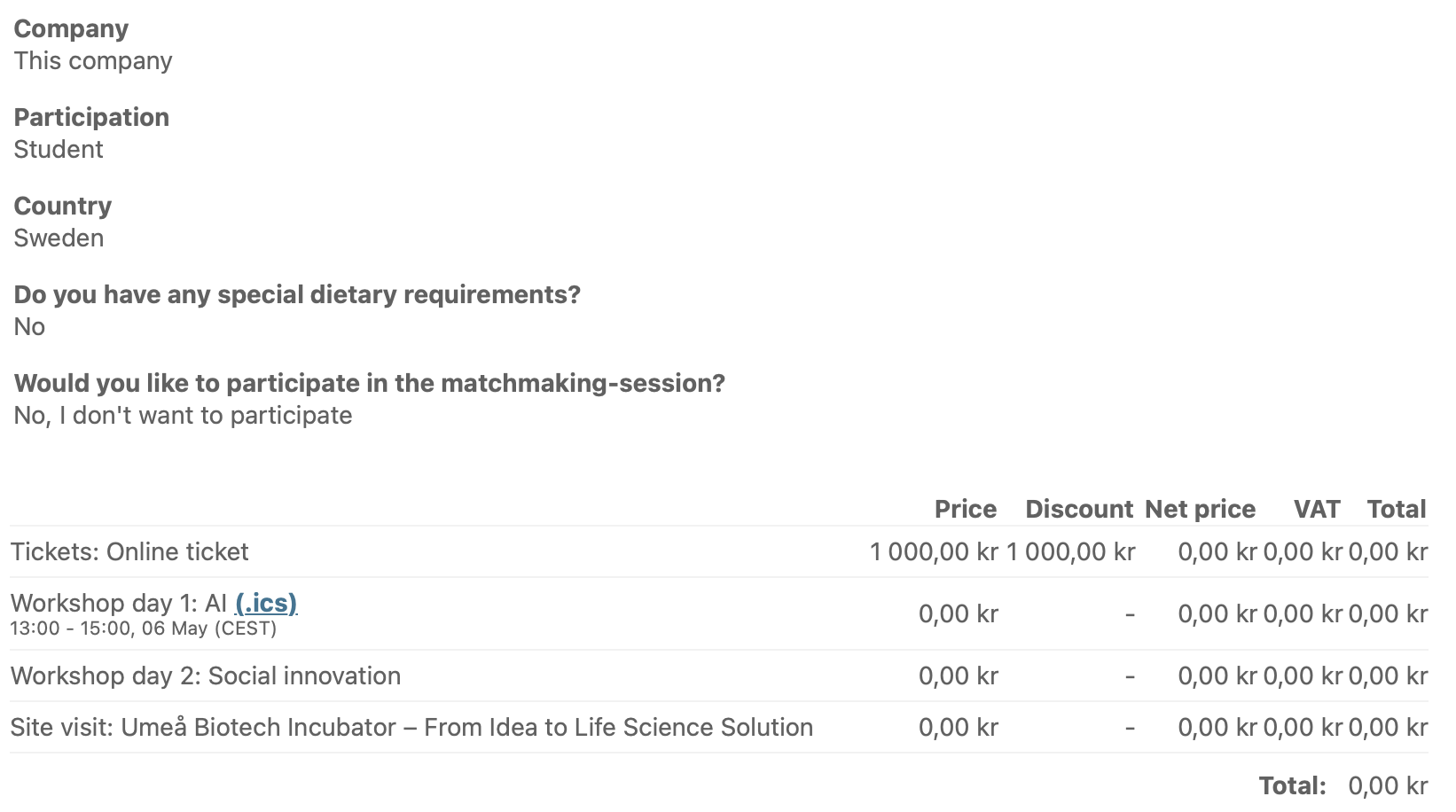Click the Price column header
This screenshot has height=812, width=1456.
pos(966,509)
